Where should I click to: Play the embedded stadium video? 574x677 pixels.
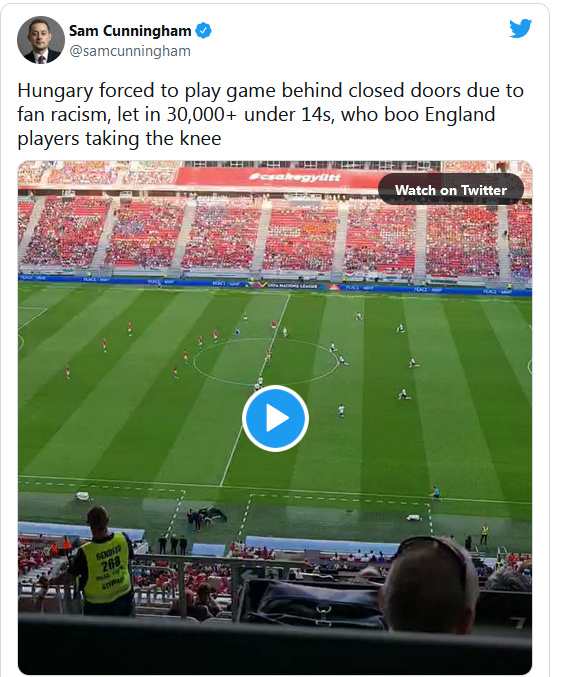click(275, 418)
